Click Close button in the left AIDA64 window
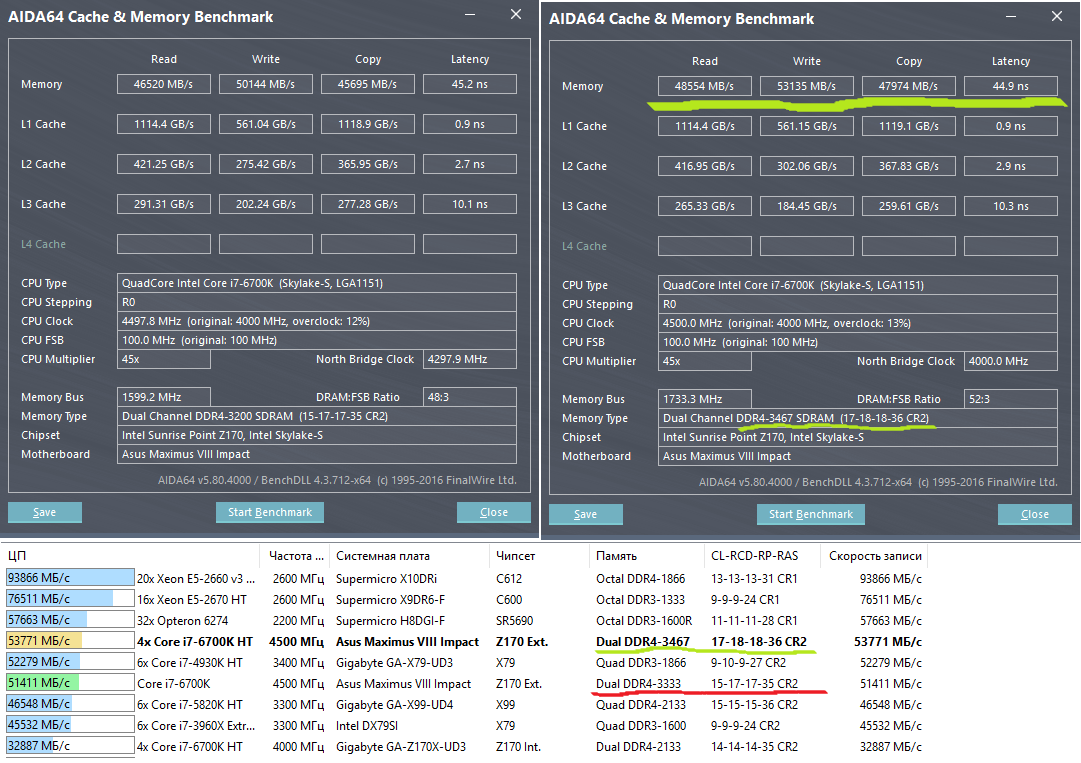This screenshot has width=1081, height=763. [x=494, y=512]
